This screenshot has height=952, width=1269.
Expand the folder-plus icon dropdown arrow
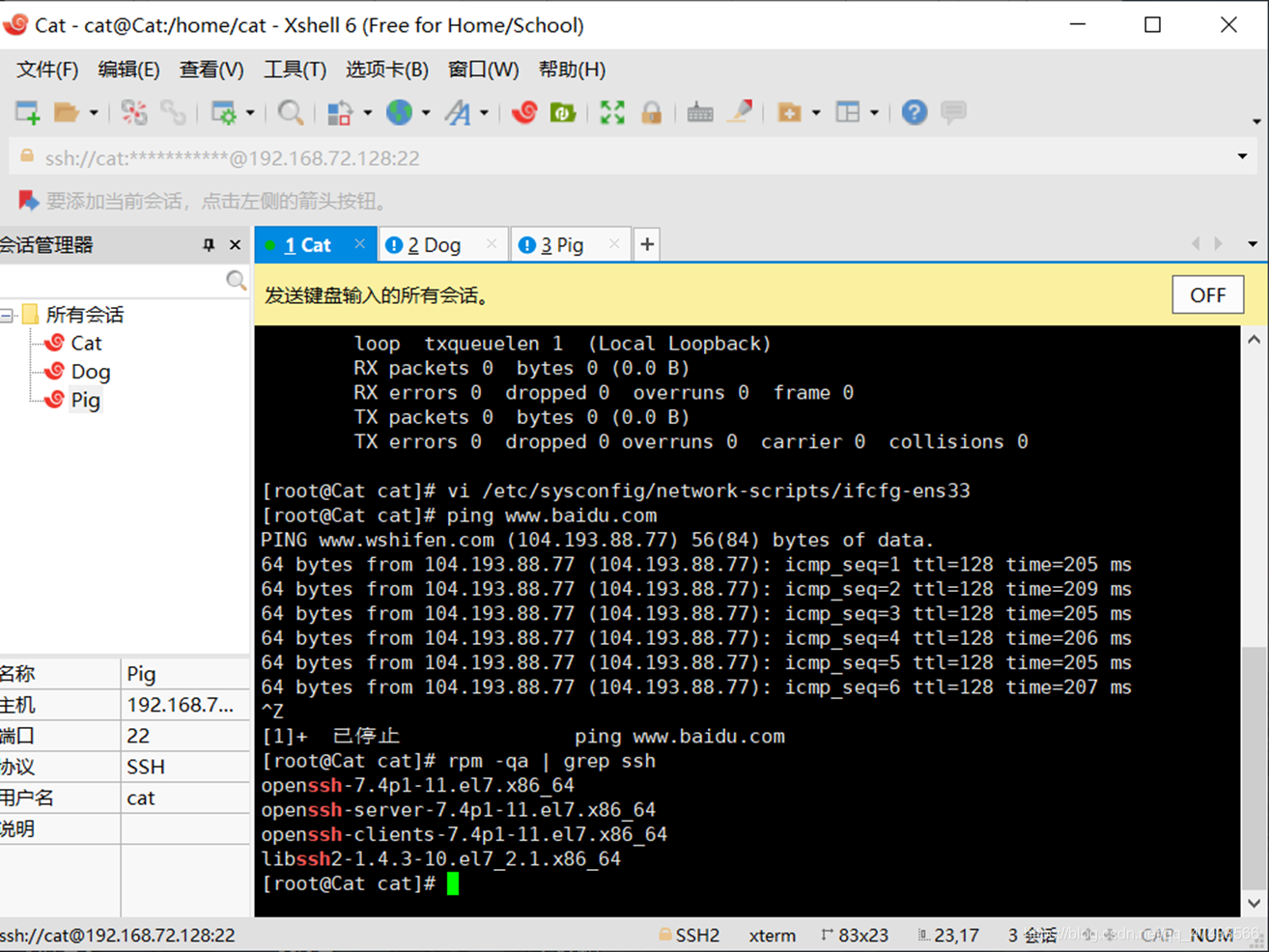[816, 113]
